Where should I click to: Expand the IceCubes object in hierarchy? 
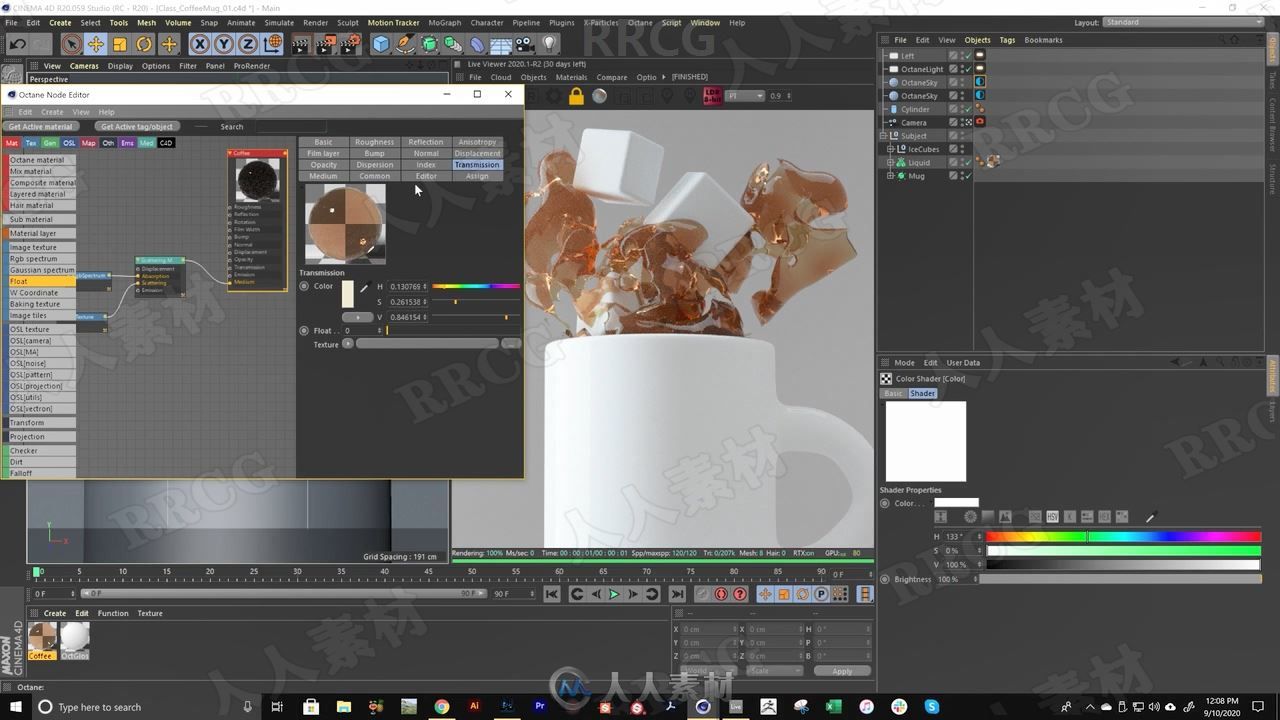(x=890, y=149)
